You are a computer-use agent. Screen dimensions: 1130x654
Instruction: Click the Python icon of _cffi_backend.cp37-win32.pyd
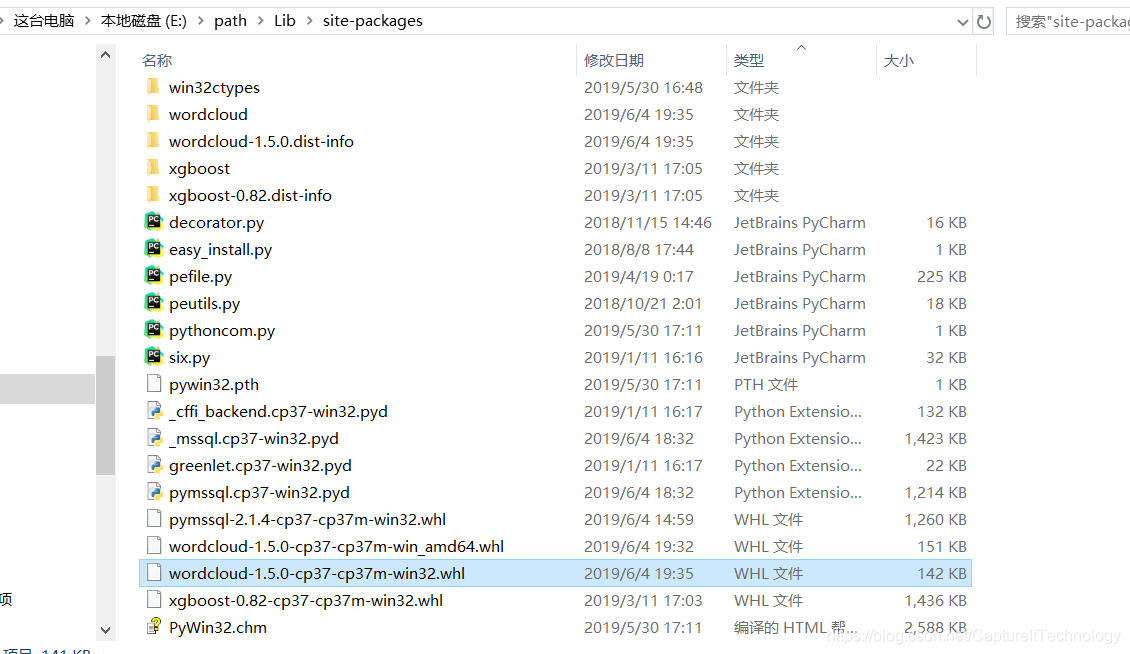coord(154,411)
